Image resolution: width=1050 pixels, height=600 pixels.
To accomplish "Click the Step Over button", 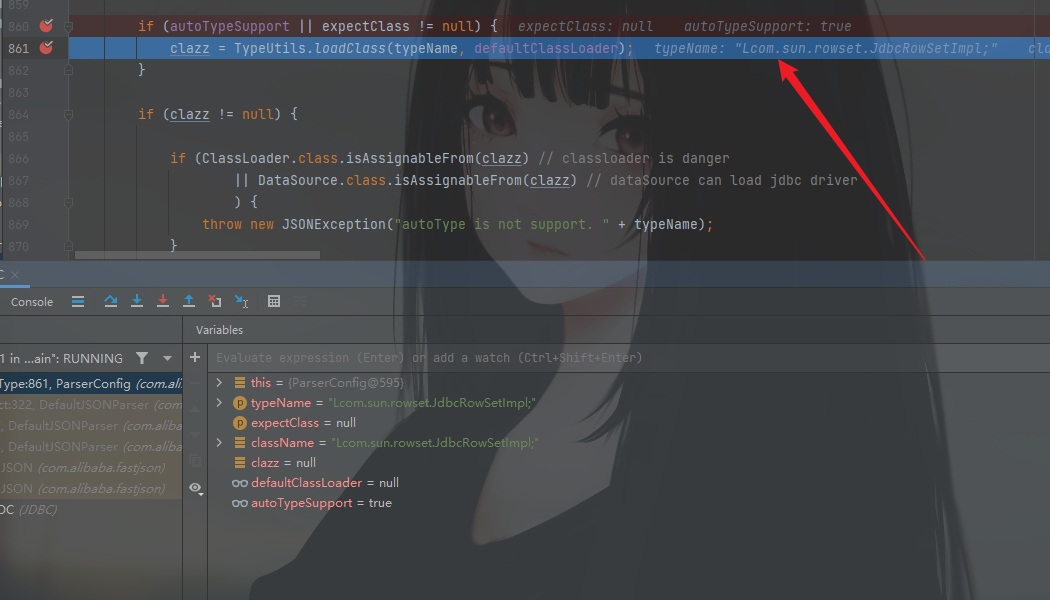I will 111,301.
